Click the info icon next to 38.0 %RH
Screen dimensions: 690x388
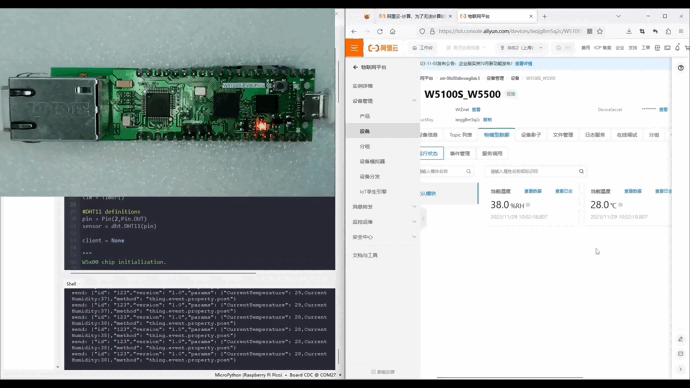click(x=528, y=205)
